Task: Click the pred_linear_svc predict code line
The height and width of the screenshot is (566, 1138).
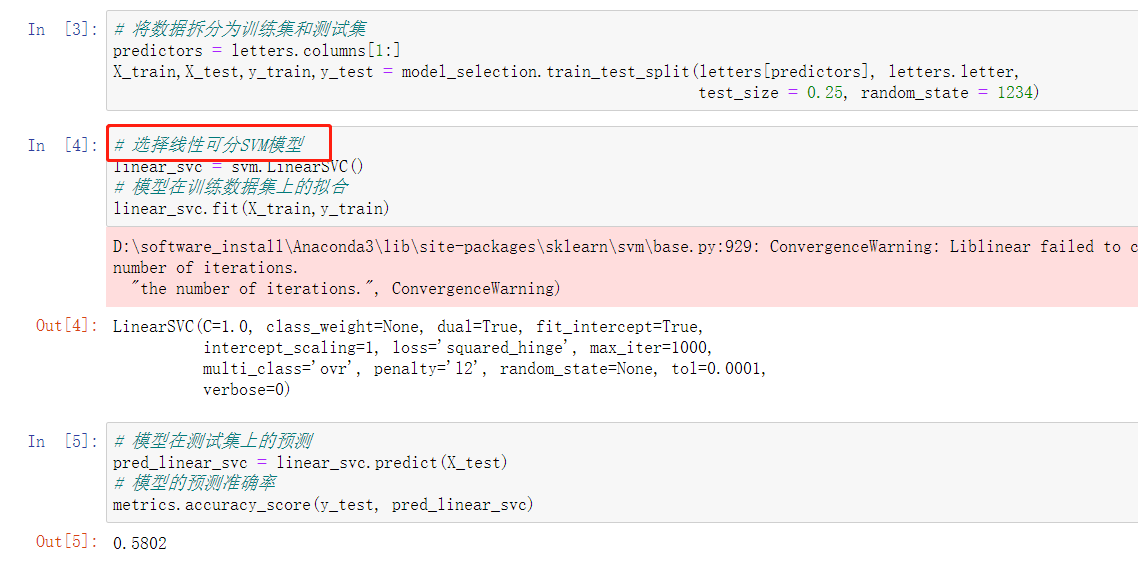Action: (x=310, y=462)
